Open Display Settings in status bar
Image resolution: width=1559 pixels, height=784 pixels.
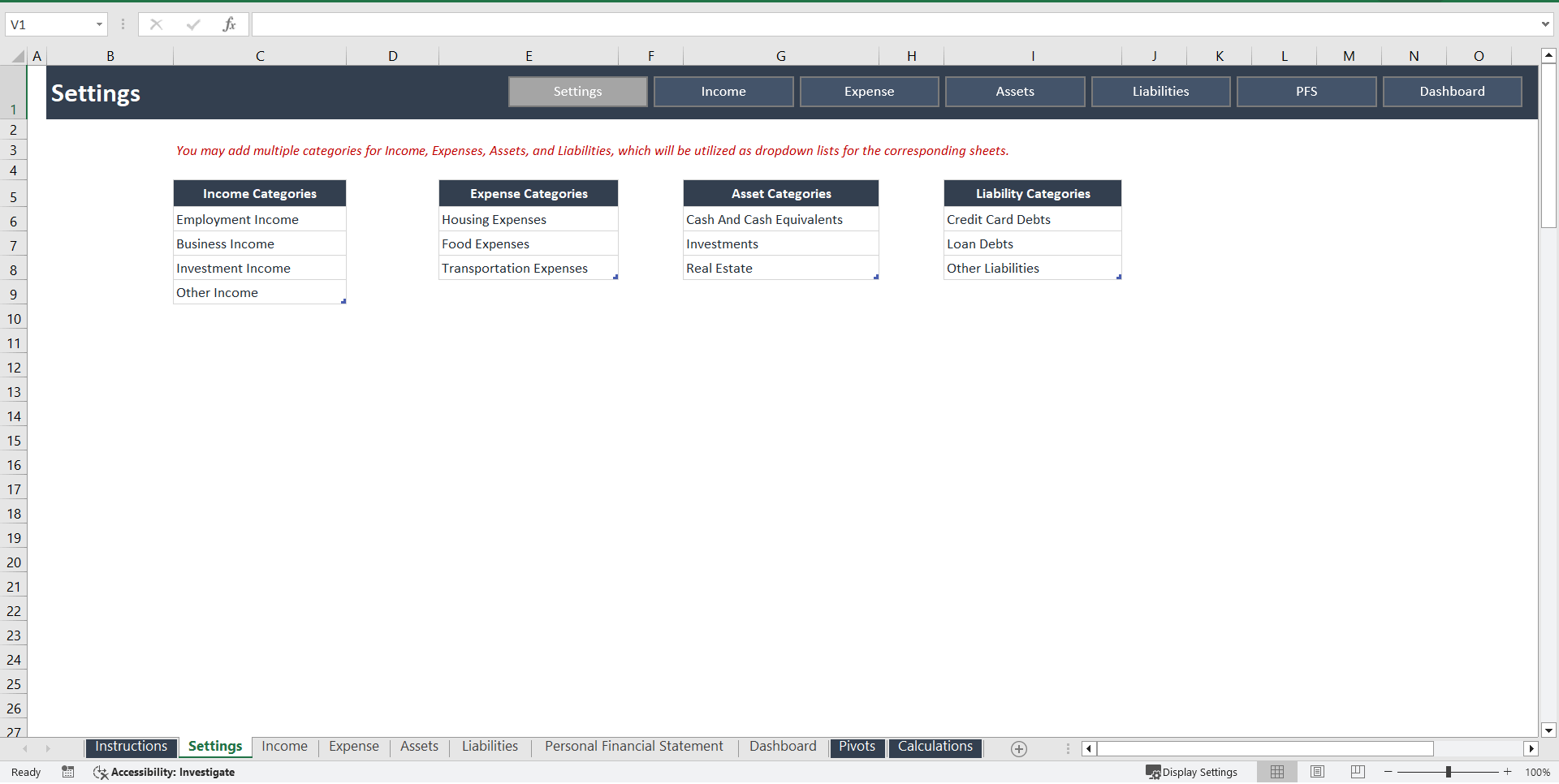point(1191,772)
